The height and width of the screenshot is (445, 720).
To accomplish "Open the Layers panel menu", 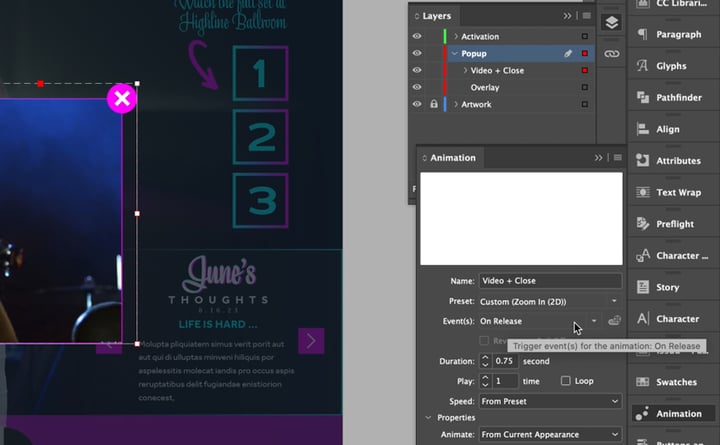I will (586, 16).
